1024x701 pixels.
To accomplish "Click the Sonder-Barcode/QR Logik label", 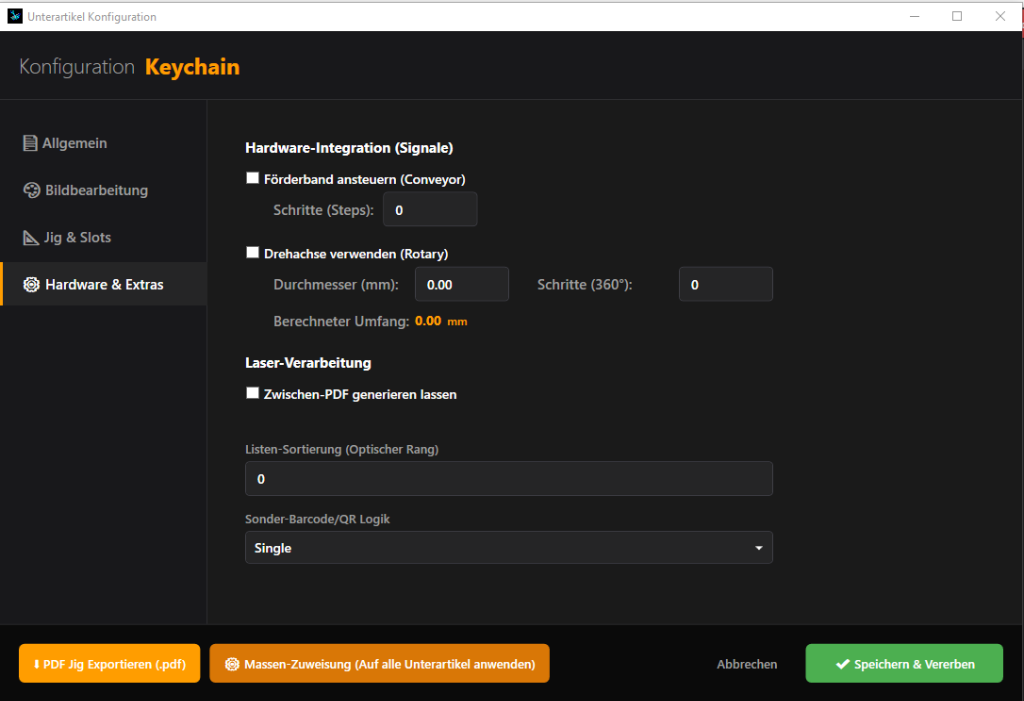I will tap(317, 519).
